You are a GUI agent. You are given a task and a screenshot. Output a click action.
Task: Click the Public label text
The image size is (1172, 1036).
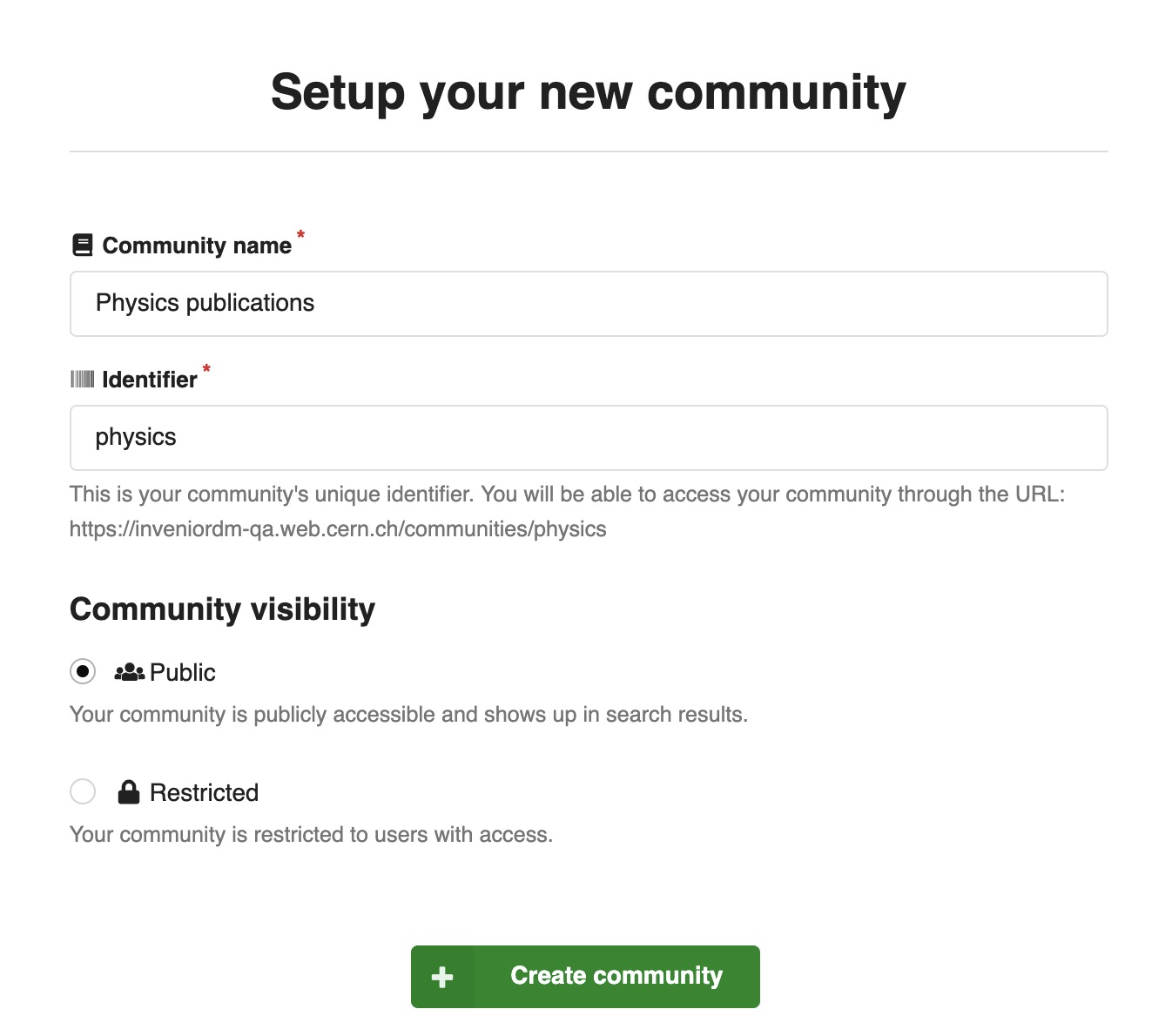click(x=182, y=672)
